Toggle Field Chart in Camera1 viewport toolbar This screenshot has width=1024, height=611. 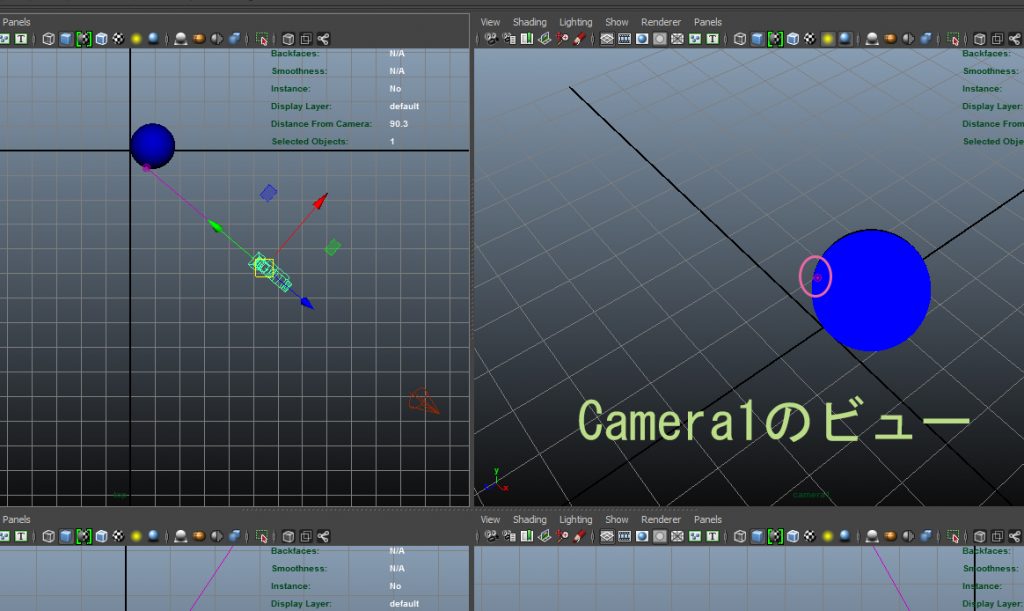(677, 39)
